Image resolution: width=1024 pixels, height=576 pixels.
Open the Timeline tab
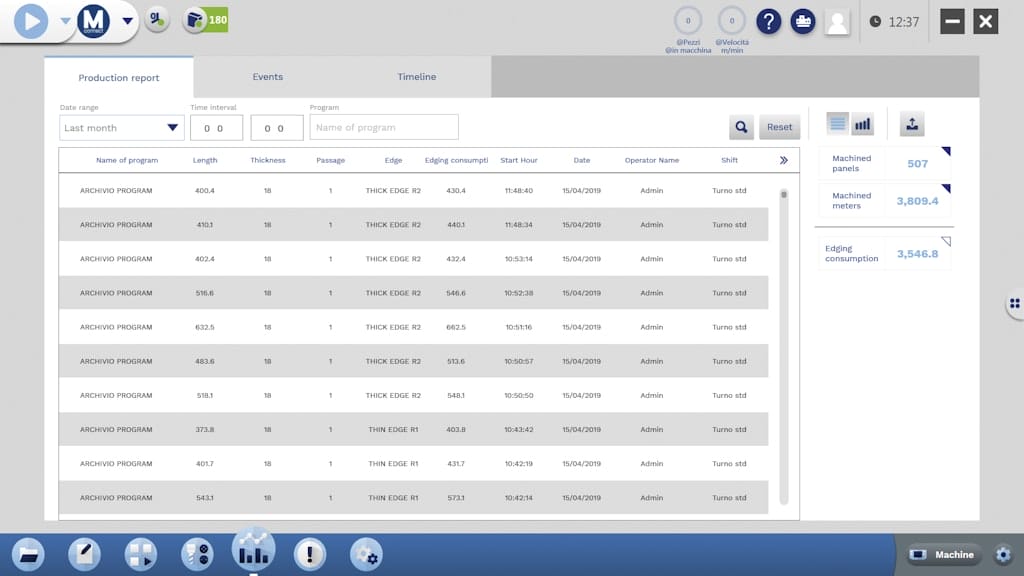click(416, 77)
